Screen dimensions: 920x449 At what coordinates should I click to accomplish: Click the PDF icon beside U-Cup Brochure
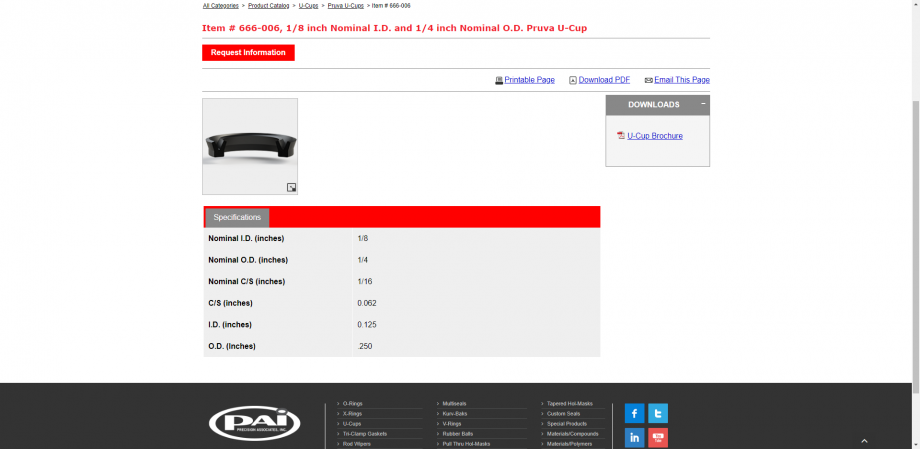(x=621, y=136)
